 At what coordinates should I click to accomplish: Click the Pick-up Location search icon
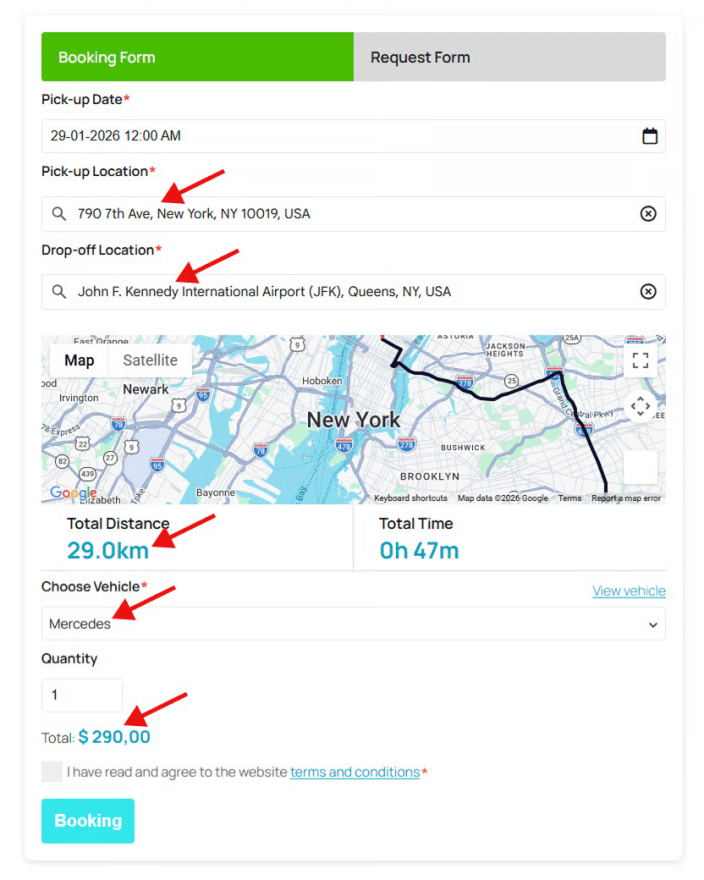click(59, 213)
